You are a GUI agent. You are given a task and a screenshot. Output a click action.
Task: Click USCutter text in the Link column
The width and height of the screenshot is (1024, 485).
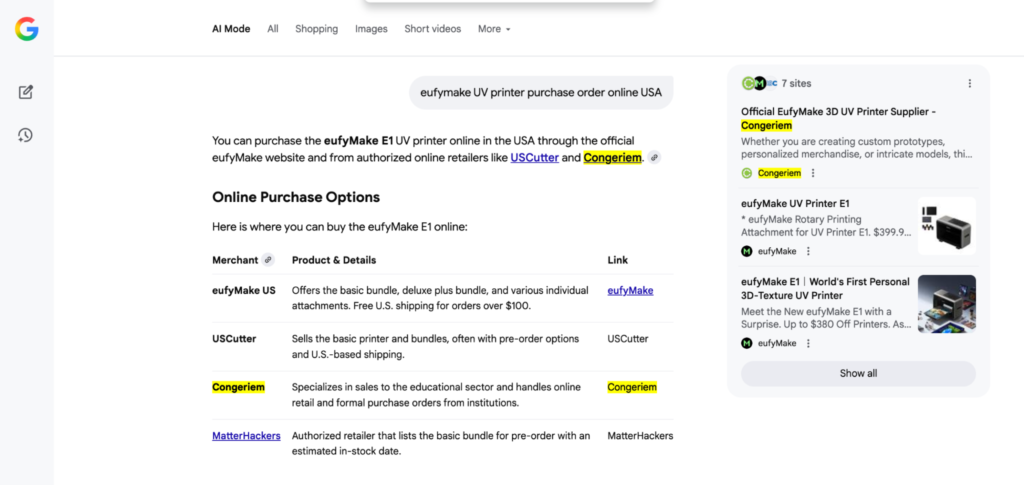pos(628,339)
